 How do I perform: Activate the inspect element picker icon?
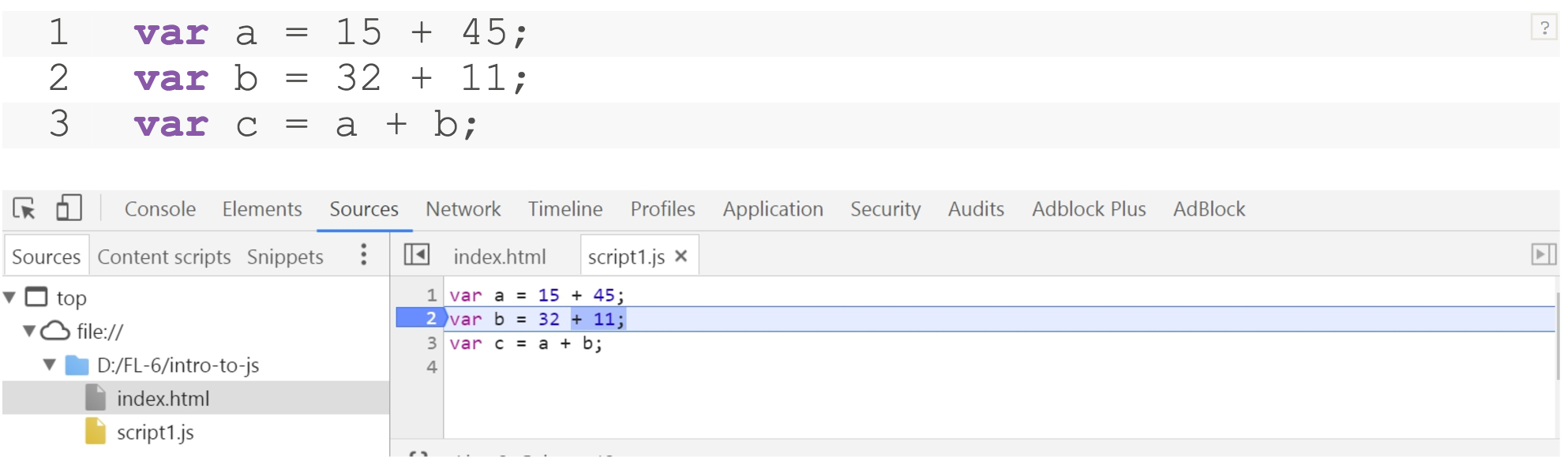24,208
